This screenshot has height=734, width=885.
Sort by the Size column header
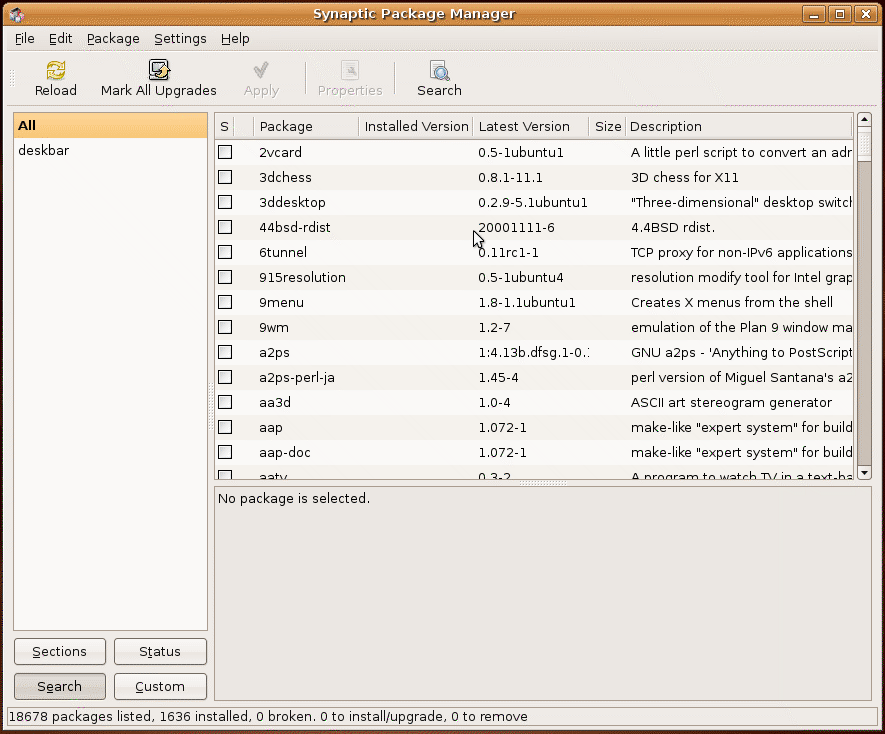(x=607, y=126)
